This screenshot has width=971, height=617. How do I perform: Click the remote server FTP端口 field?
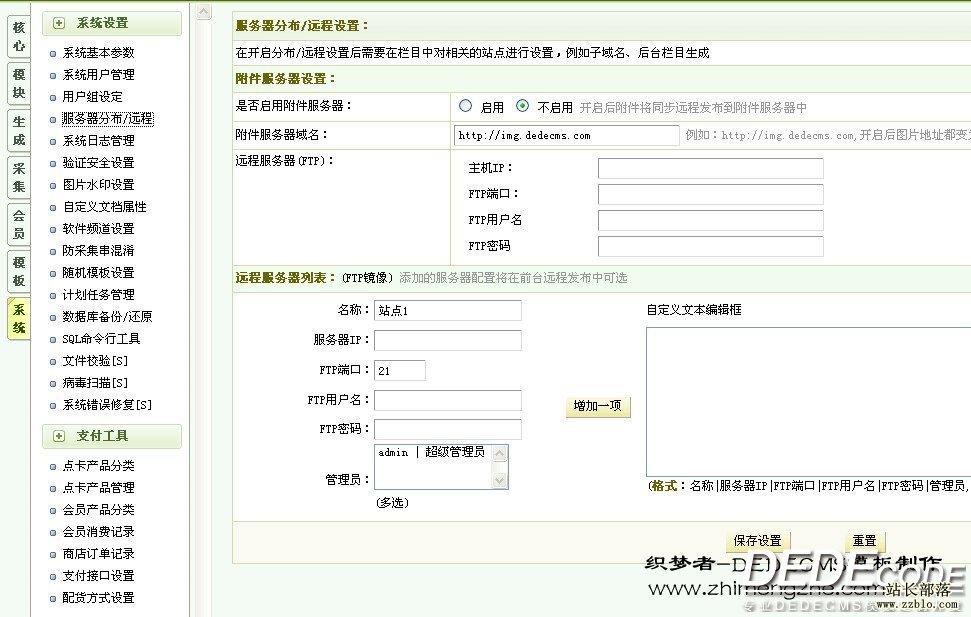710,195
